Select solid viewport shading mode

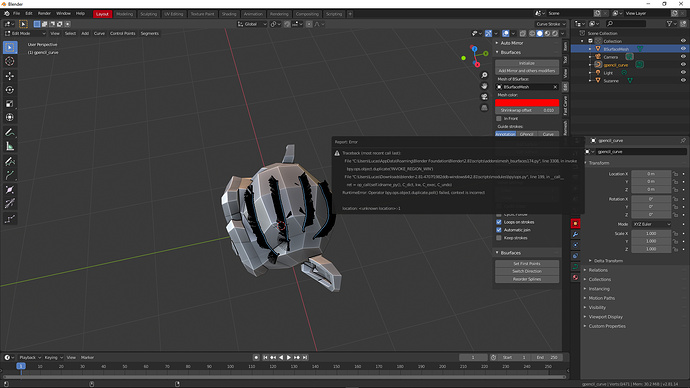tap(540, 33)
